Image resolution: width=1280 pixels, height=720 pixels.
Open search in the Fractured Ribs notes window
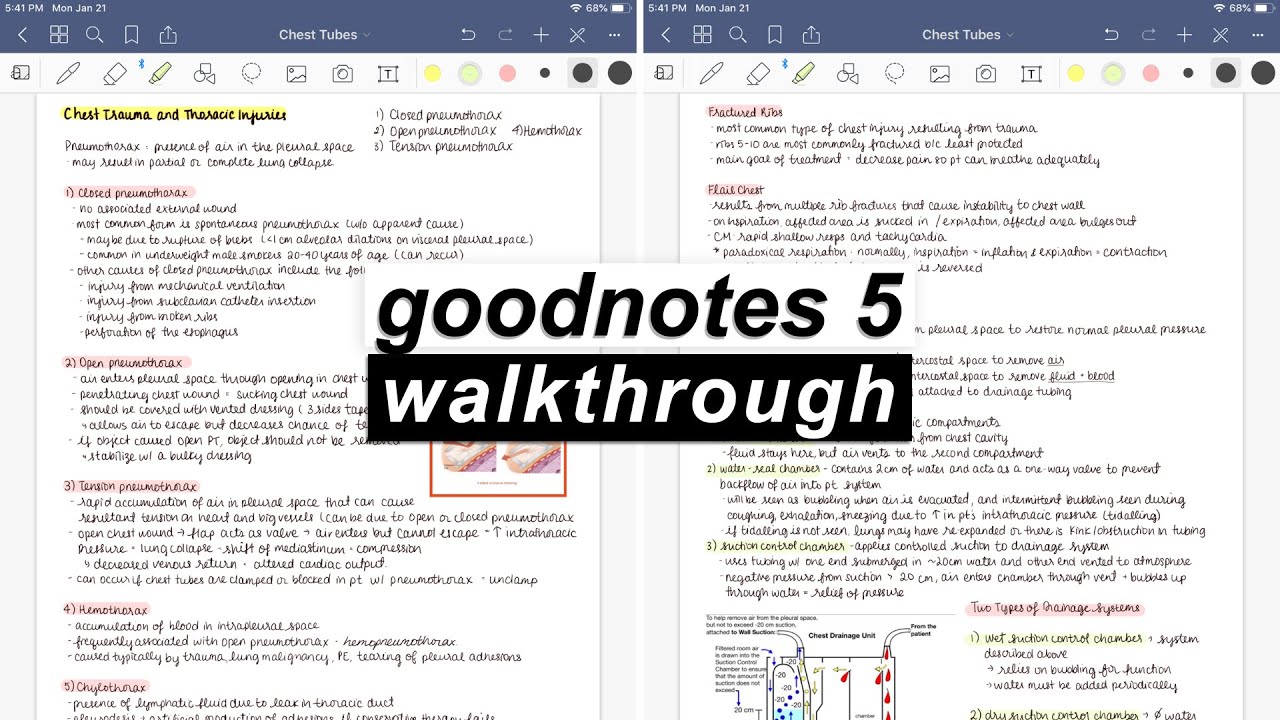pos(738,35)
